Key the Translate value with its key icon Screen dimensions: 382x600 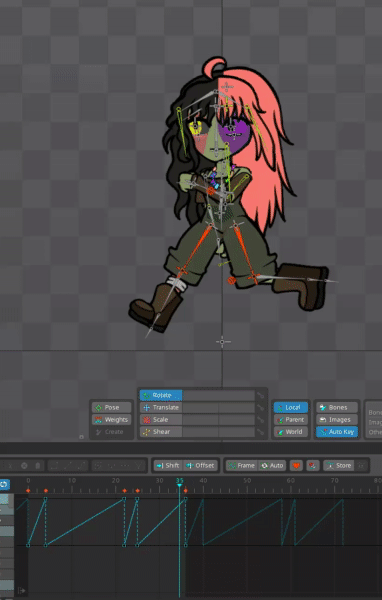pos(261,407)
